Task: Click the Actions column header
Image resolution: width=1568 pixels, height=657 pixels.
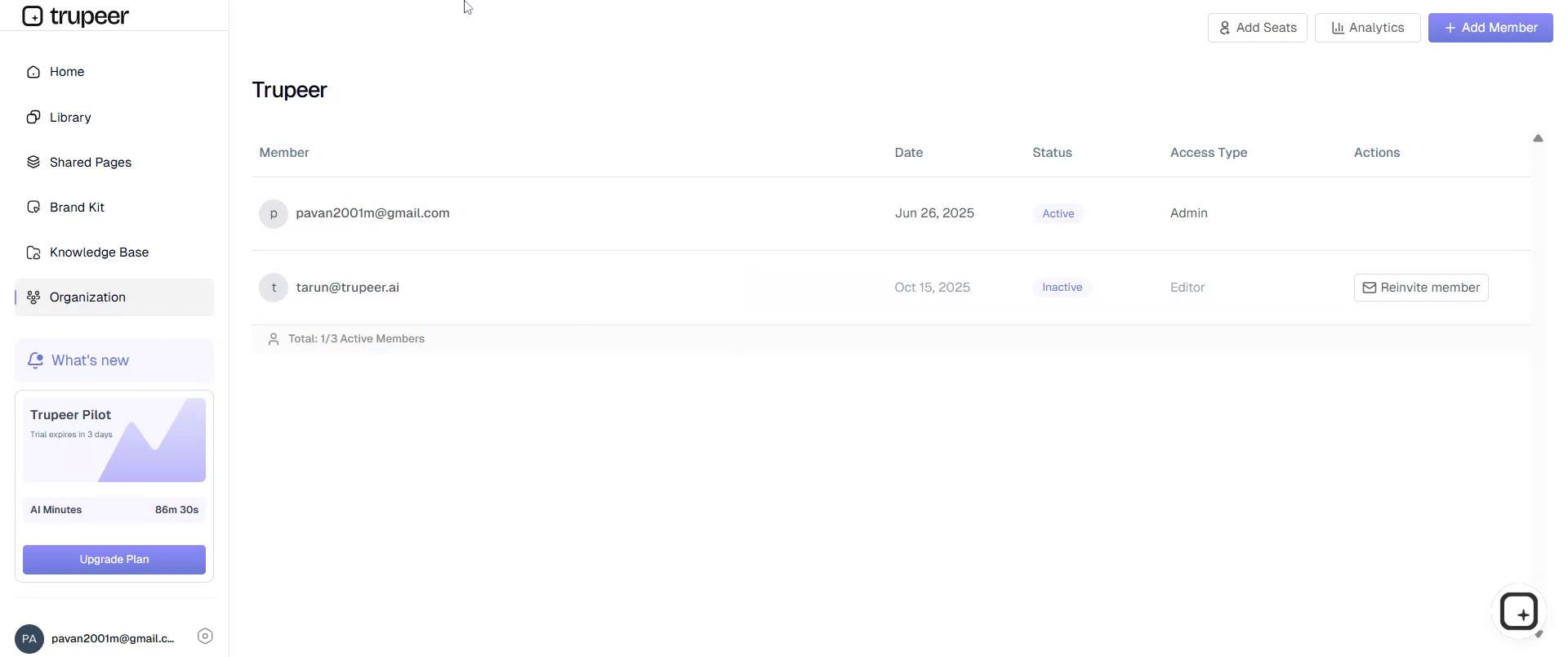Action: tap(1377, 153)
